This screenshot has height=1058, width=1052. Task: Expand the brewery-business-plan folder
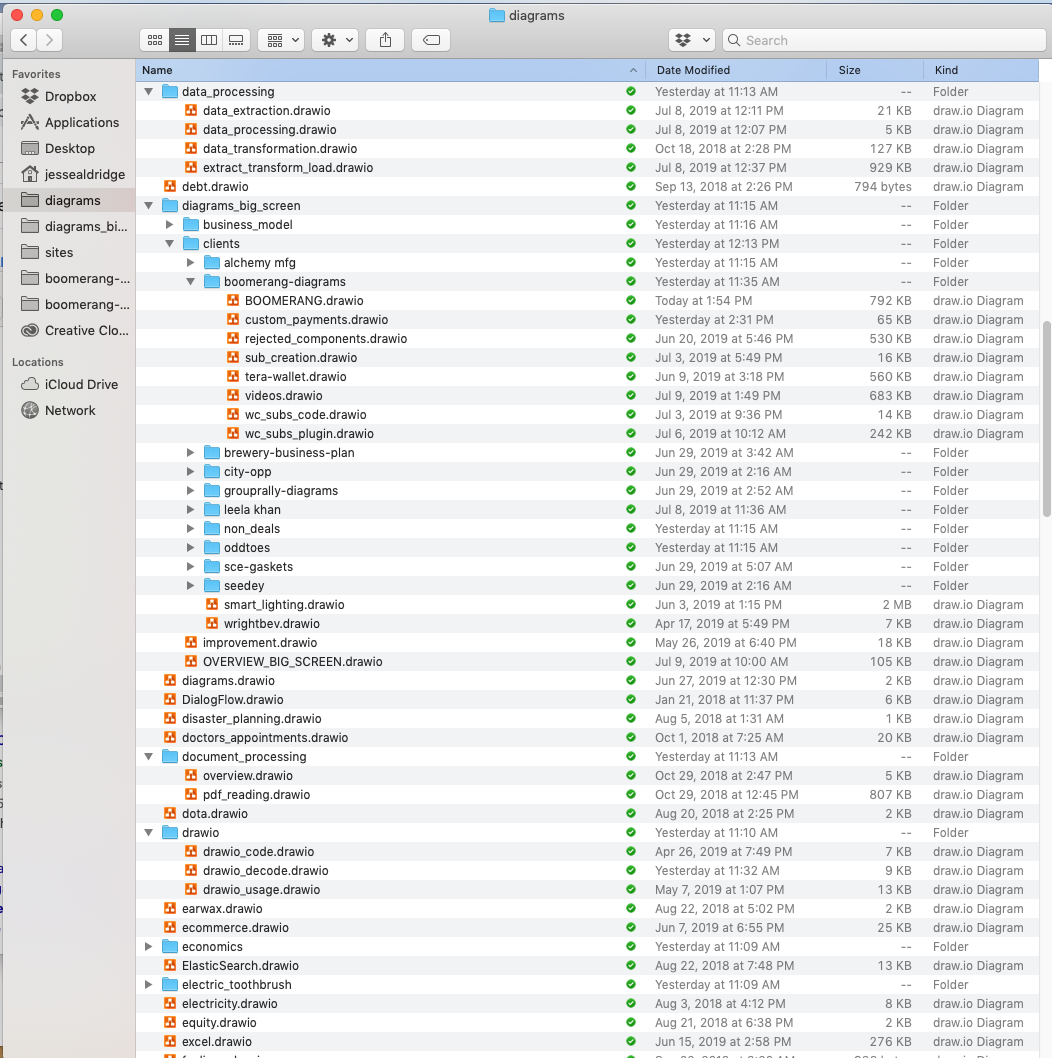click(x=190, y=452)
